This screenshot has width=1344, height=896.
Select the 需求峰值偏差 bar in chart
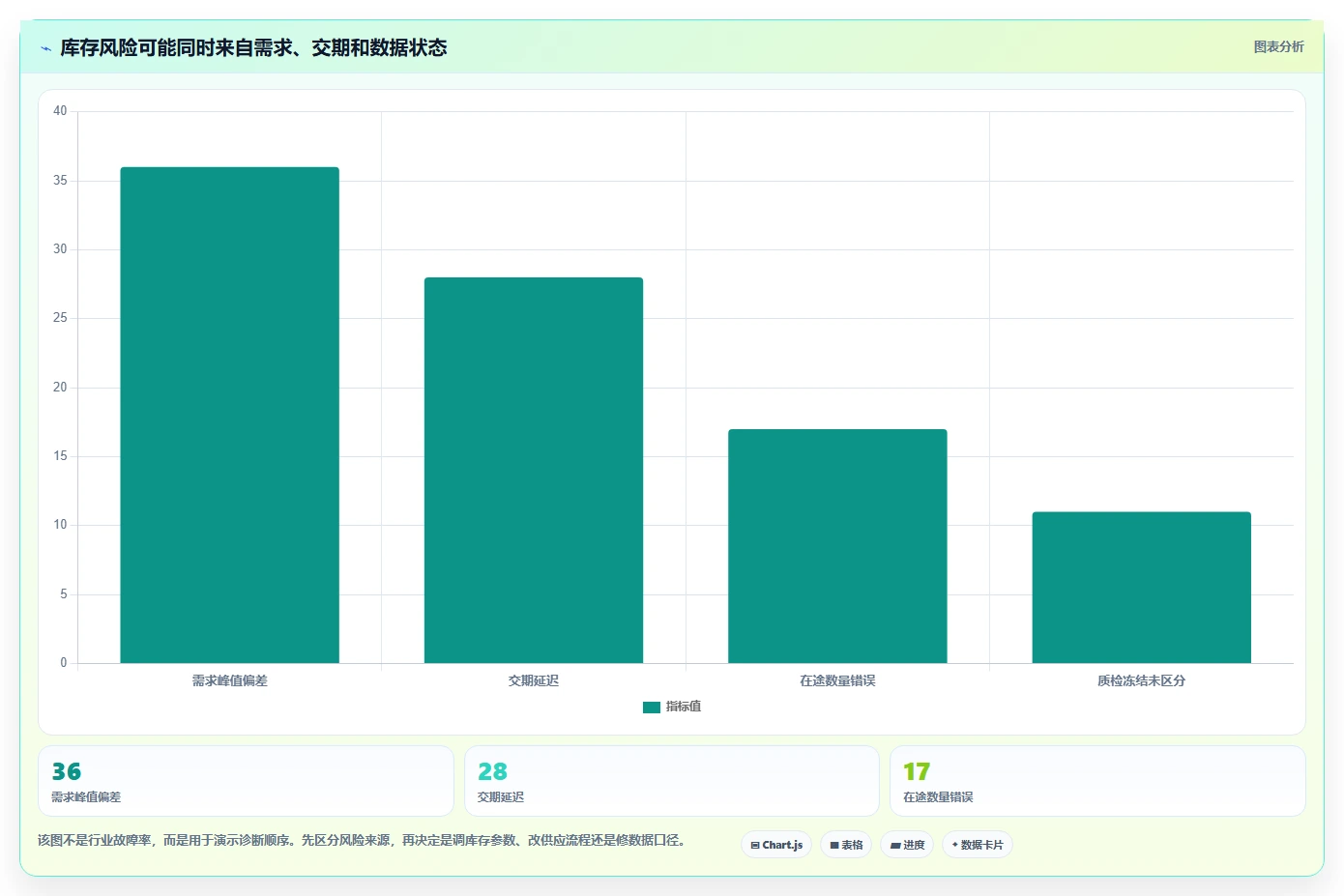pos(229,415)
